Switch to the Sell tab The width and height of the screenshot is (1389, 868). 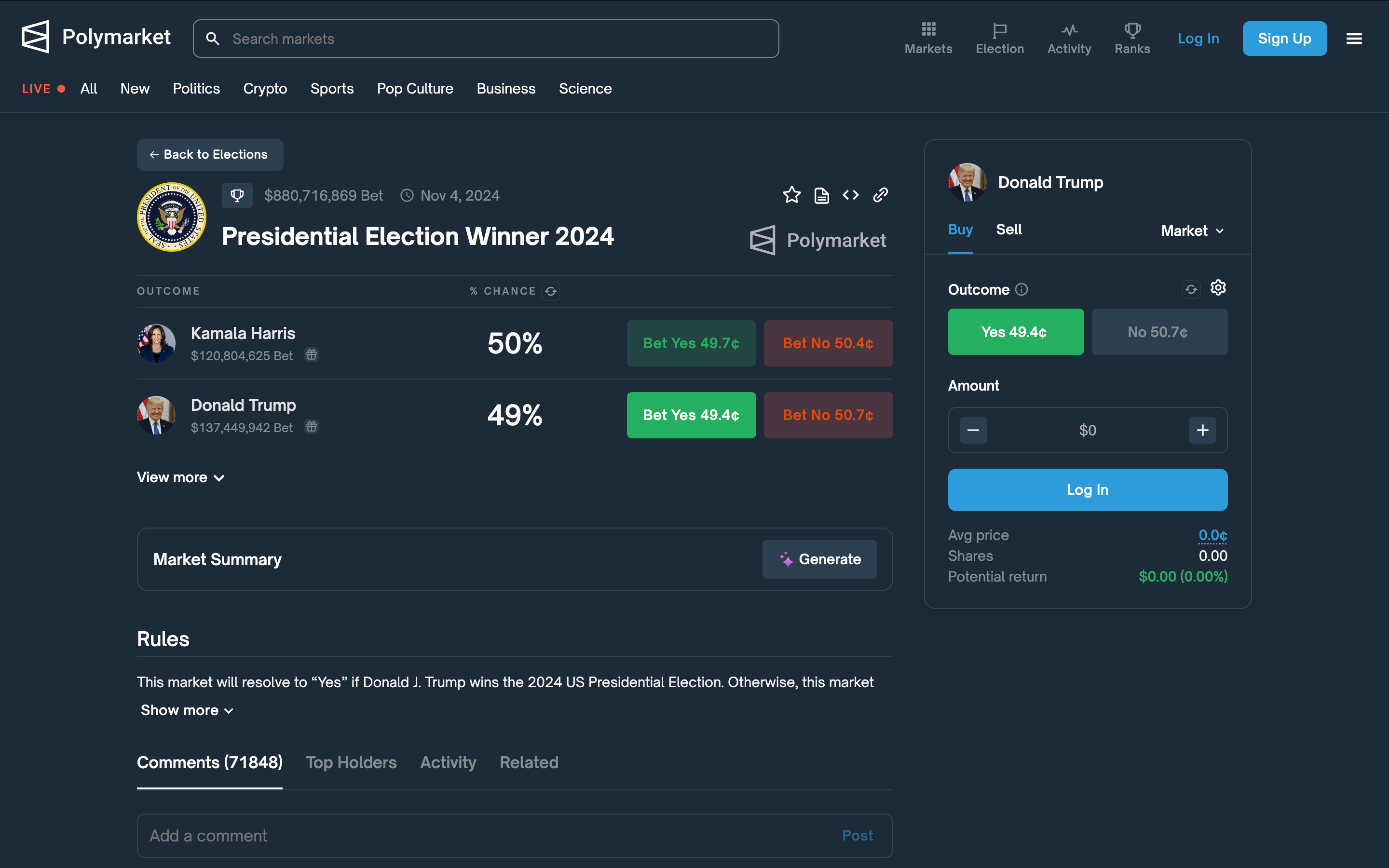coord(1008,230)
